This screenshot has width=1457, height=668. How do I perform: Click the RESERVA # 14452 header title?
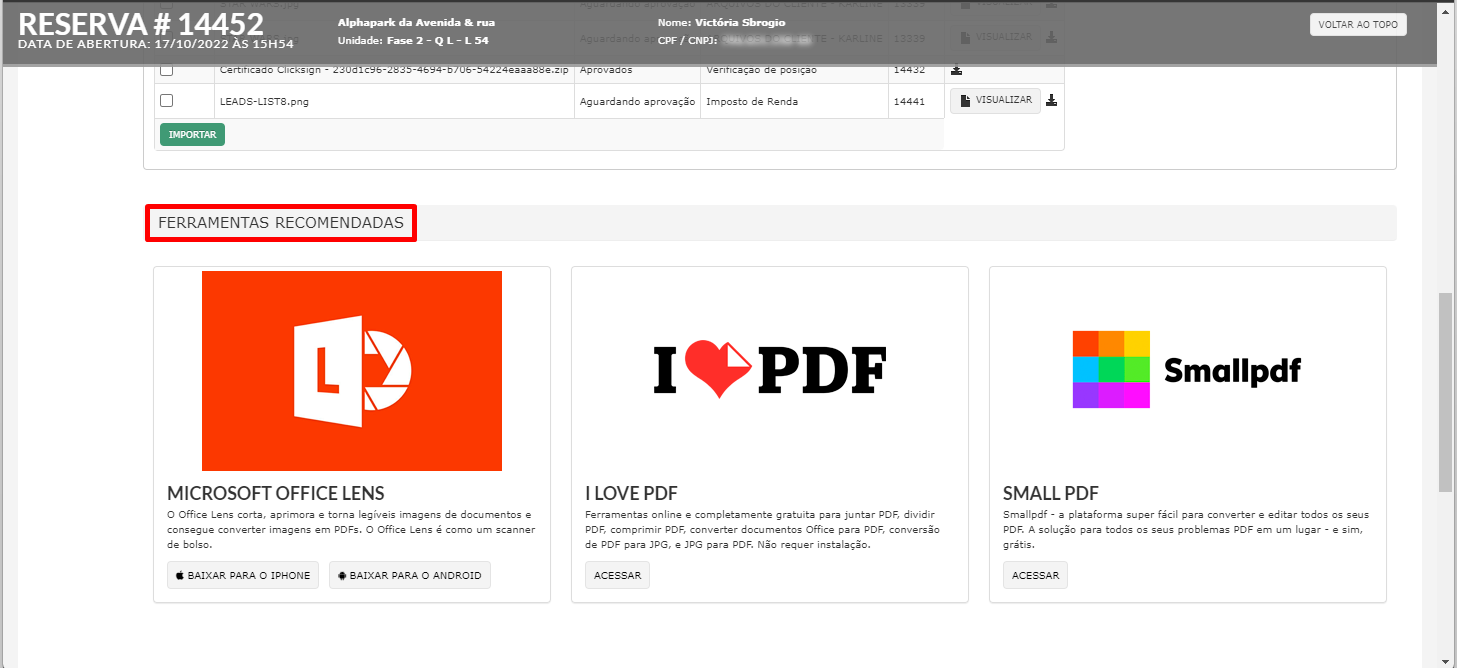click(x=141, y=23)
